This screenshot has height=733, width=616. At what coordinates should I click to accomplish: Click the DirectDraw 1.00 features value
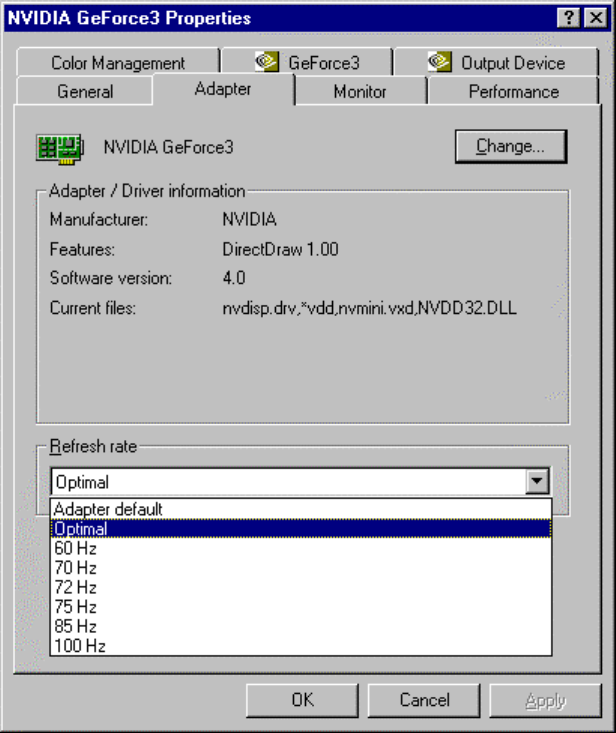coord(280,249)
